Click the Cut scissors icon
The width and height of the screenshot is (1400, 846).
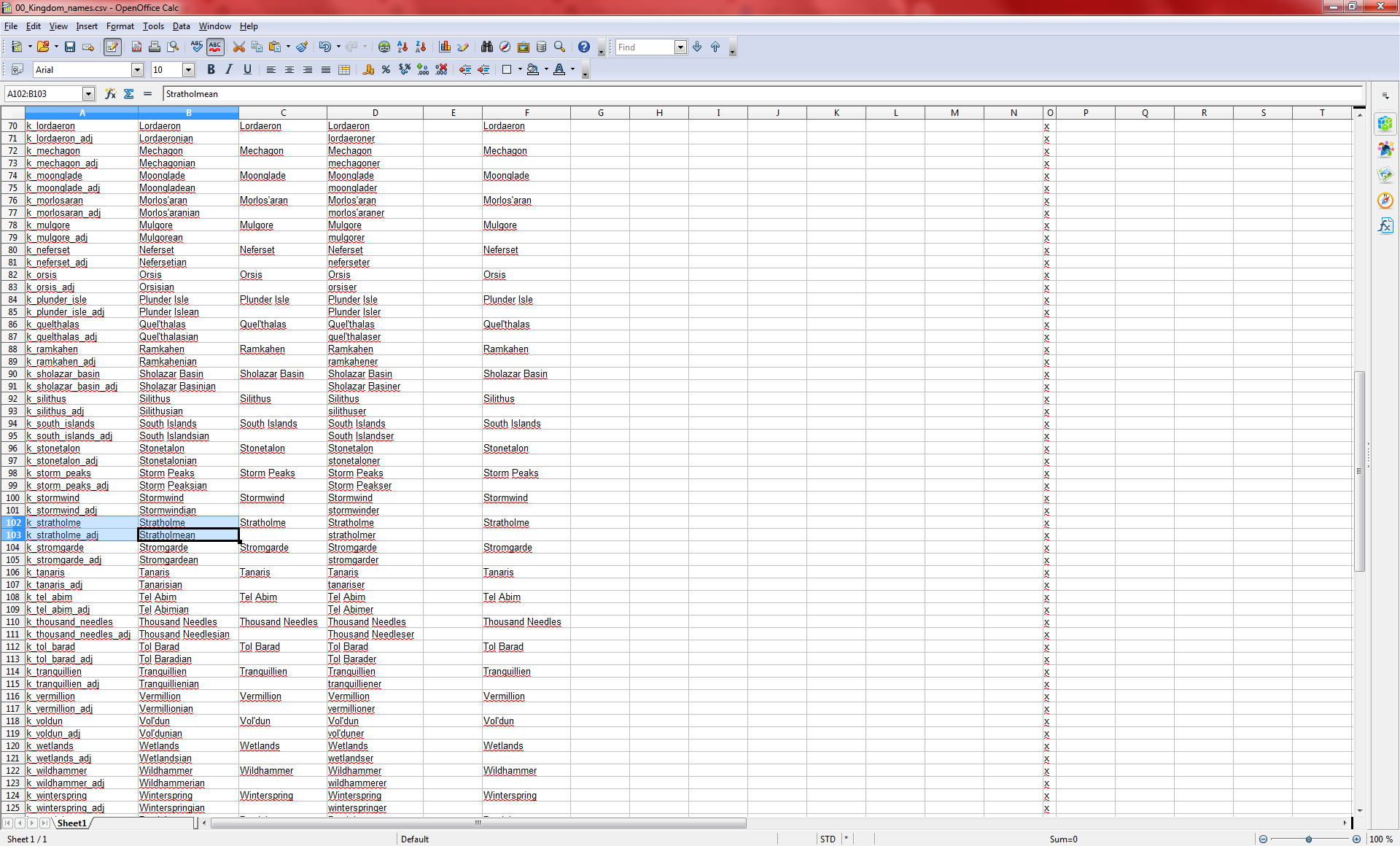coord(238,47)
